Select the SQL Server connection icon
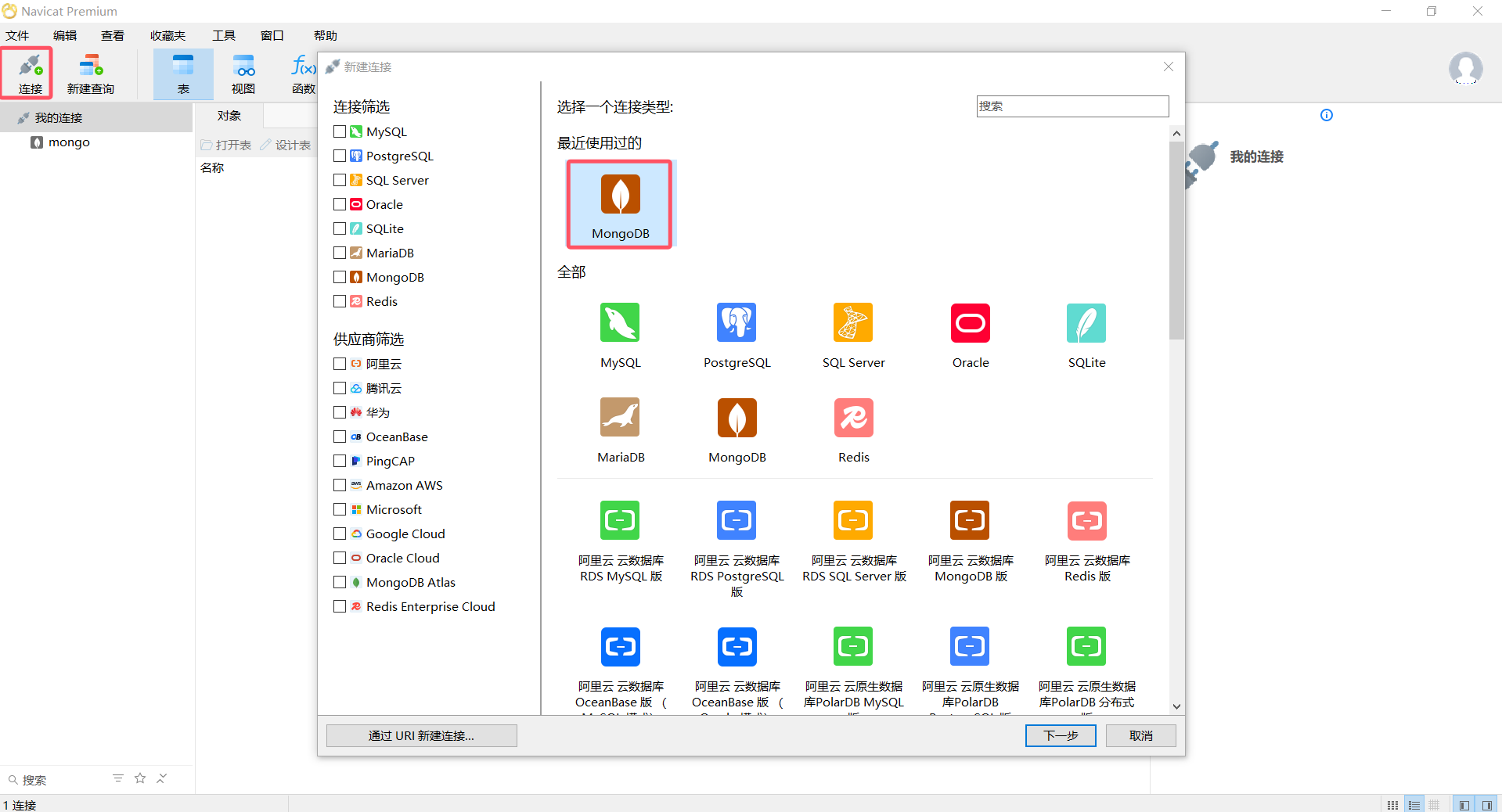 coord(853,322)
